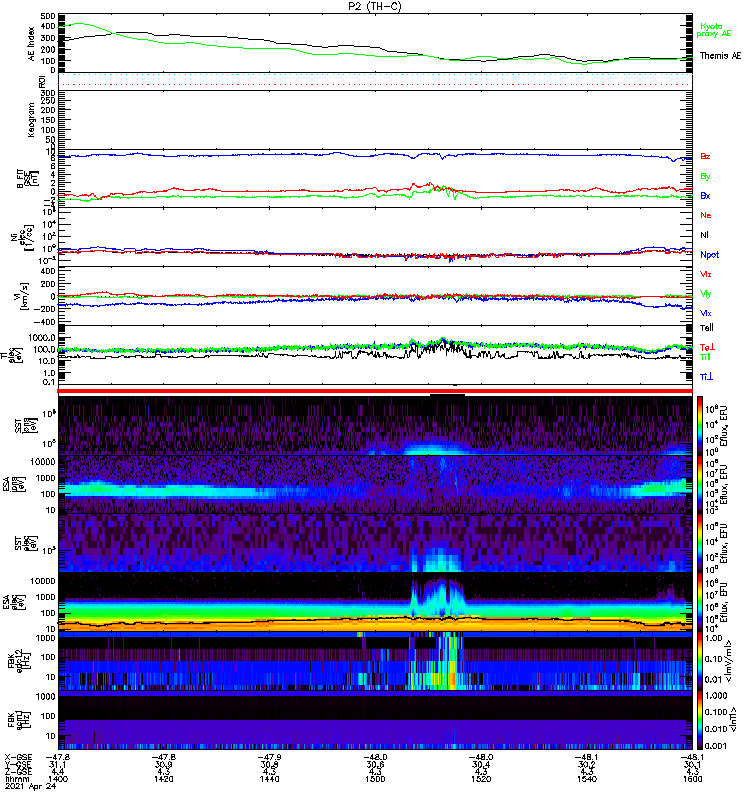Click the red "Te⊥" temperature legend label
The height and width of the screenshot is (800, 750).
[707, 347]
